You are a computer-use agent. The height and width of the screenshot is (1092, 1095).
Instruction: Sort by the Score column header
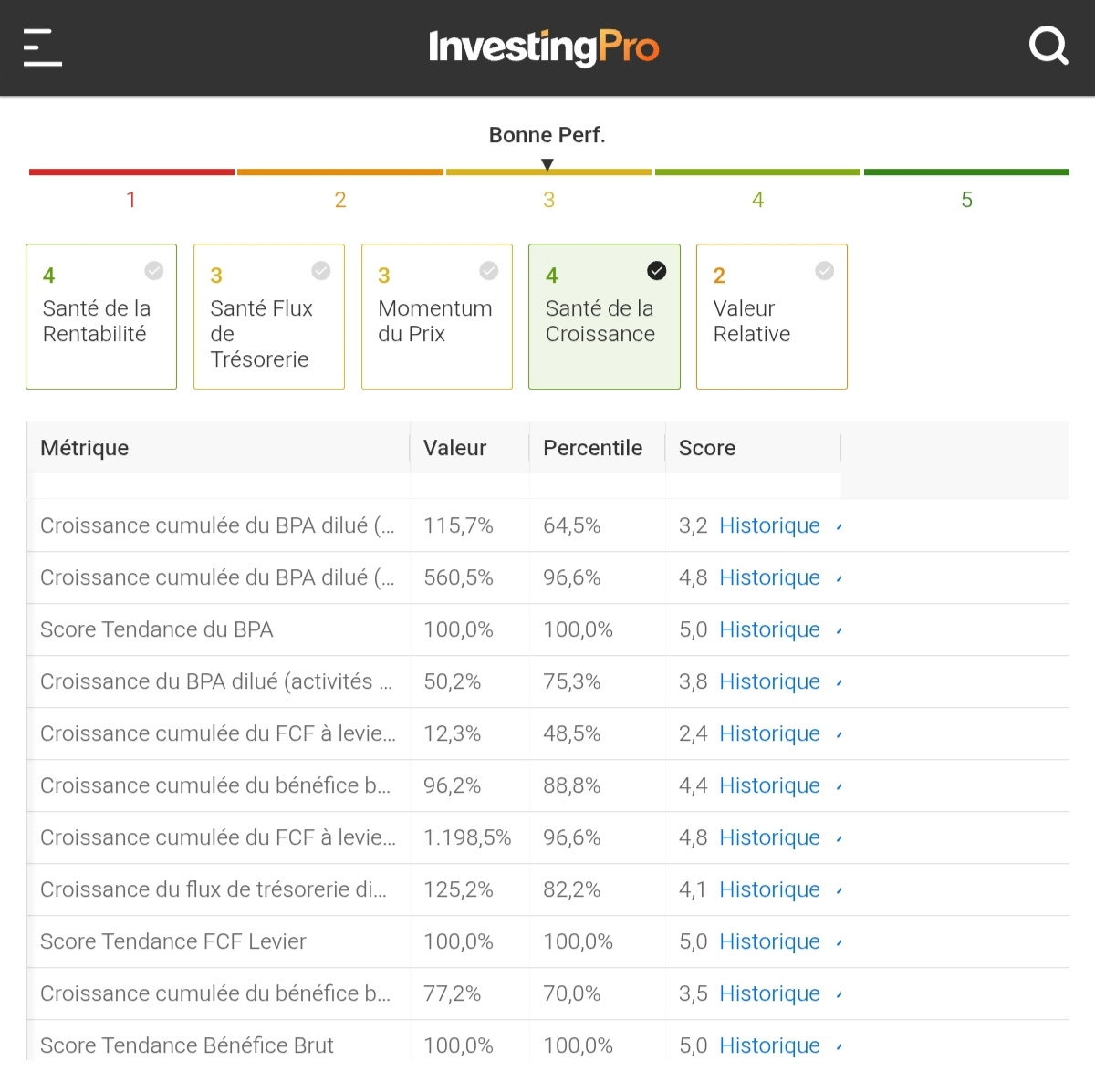707,448
